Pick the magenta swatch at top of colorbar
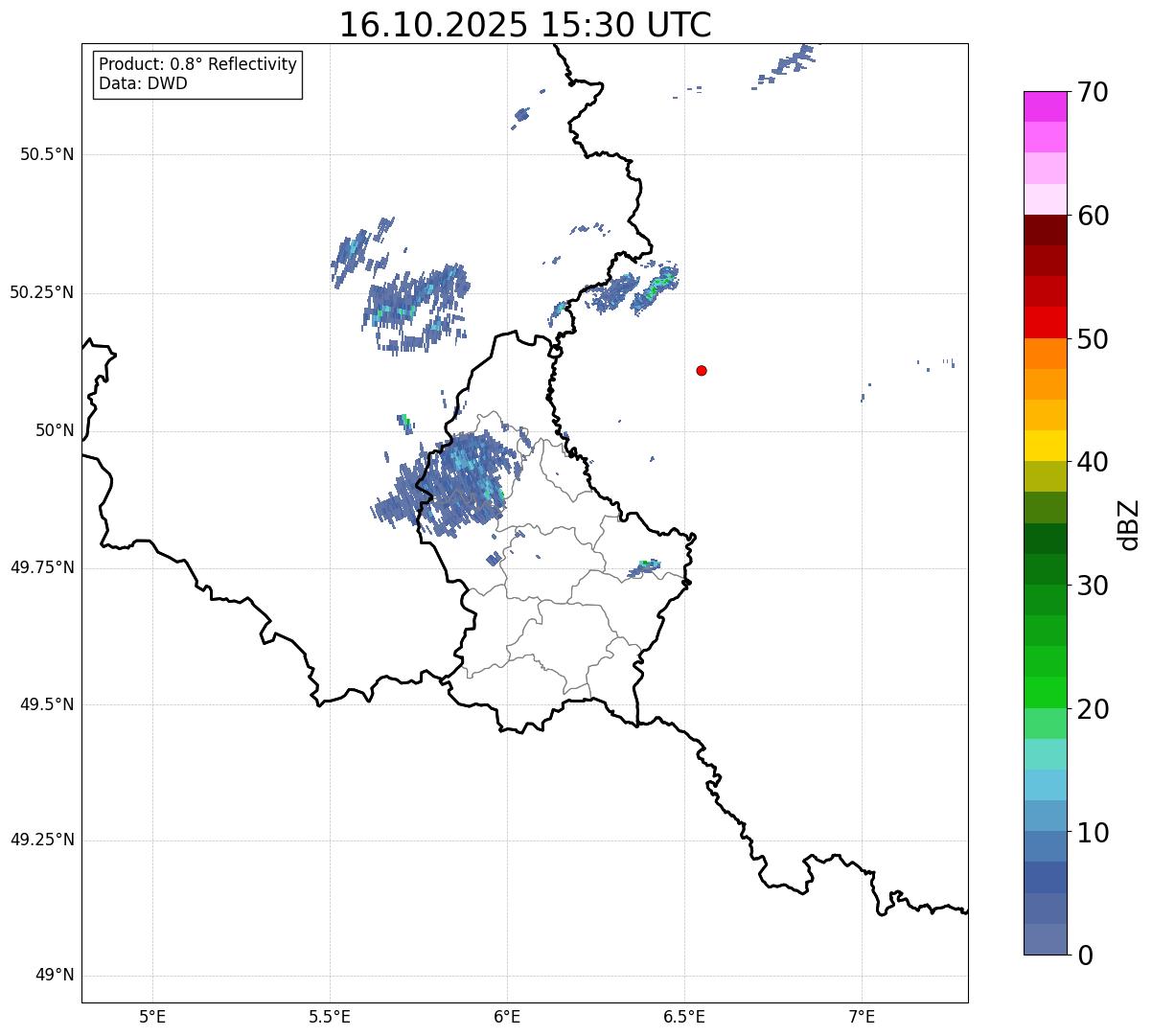Screen dimensions: 1152x1036 (x=1045, y=106)
